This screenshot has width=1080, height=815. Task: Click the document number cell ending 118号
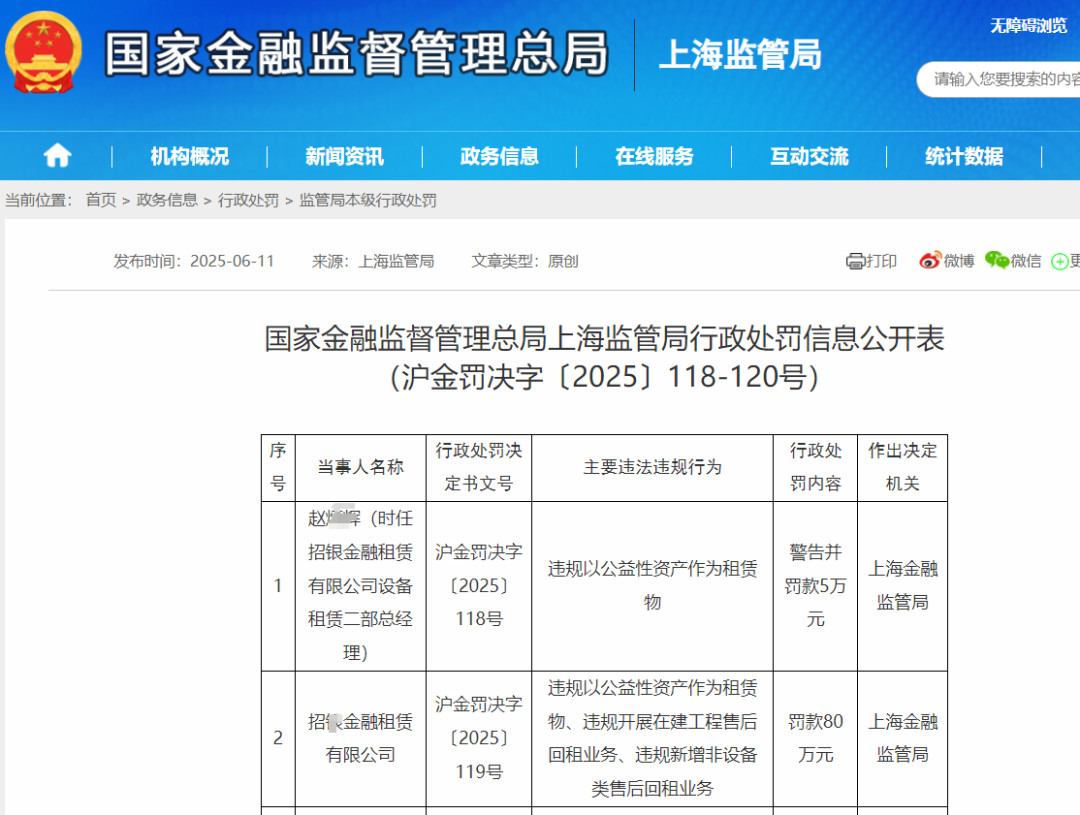coord(479,586)
